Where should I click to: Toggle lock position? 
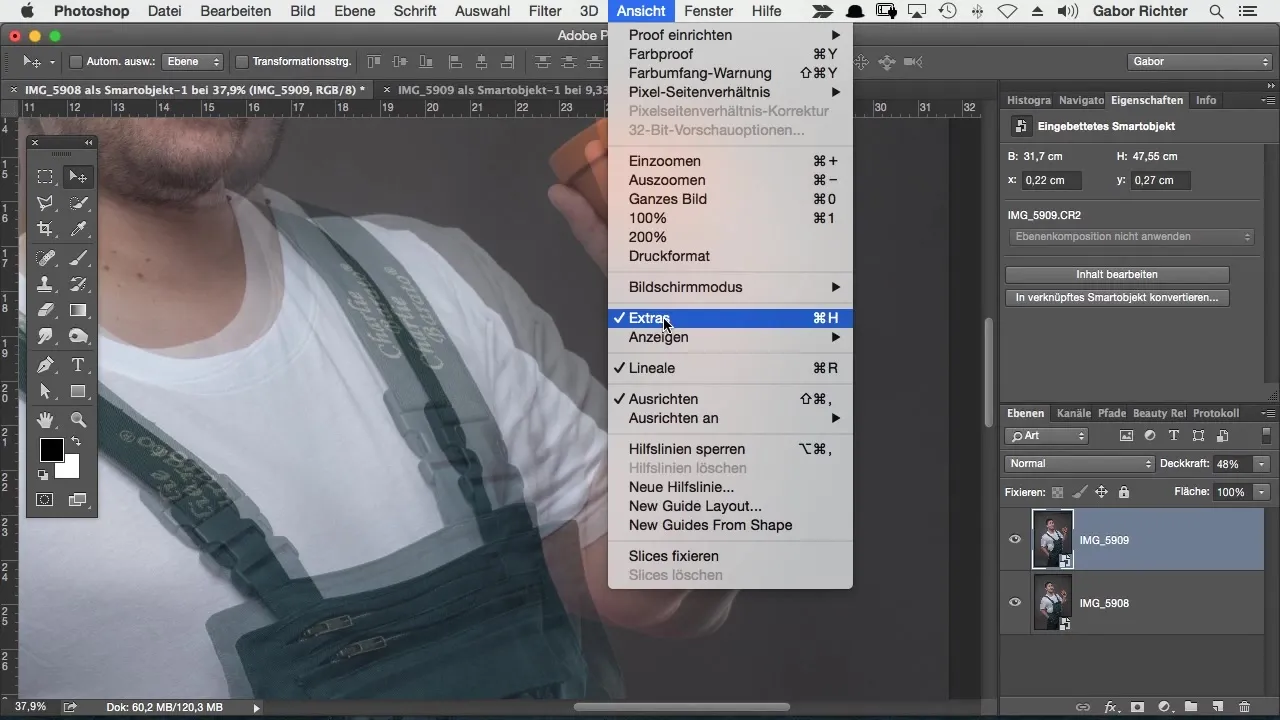click(1101, 492)
